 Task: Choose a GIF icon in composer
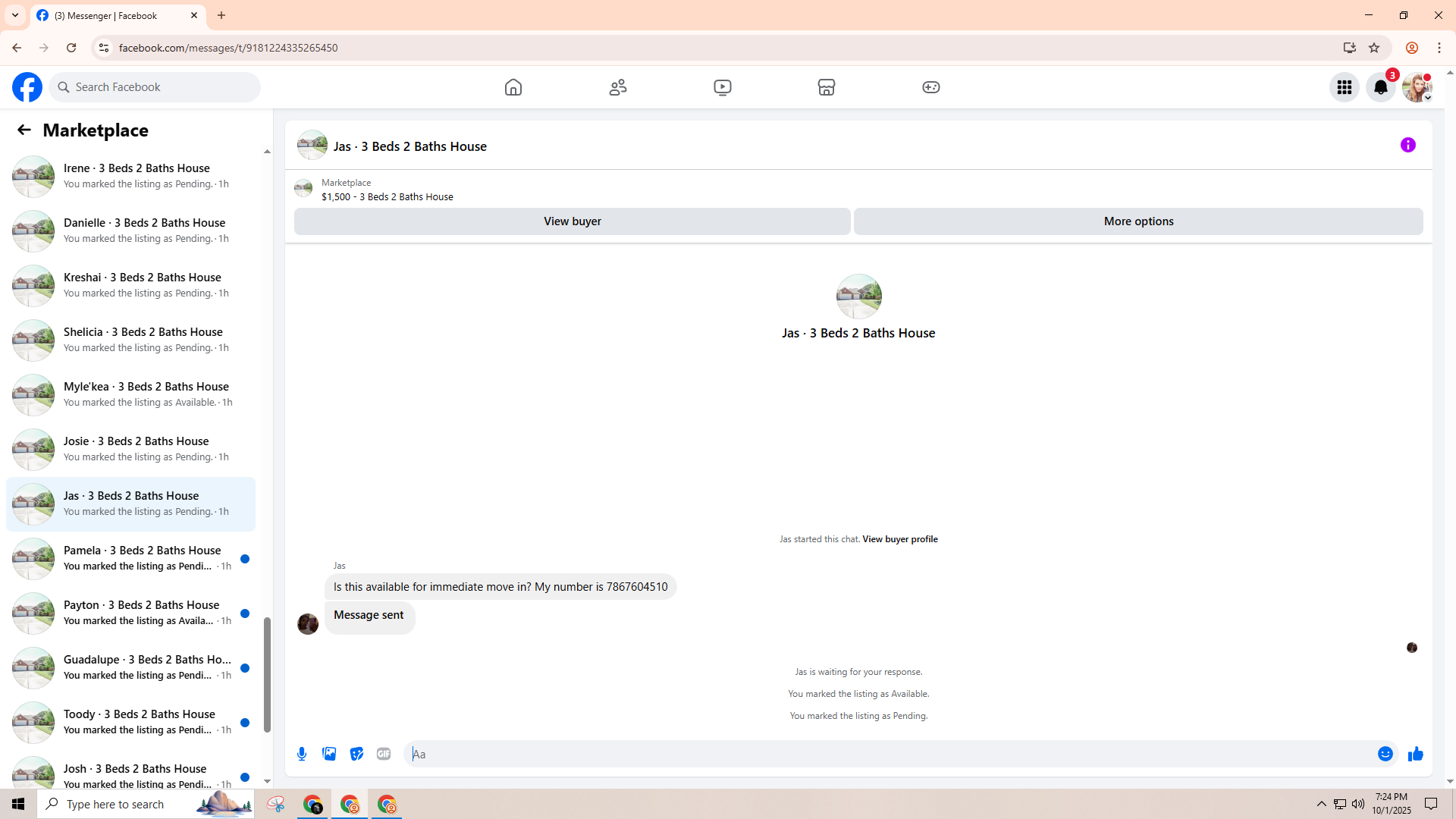(384, 754)
